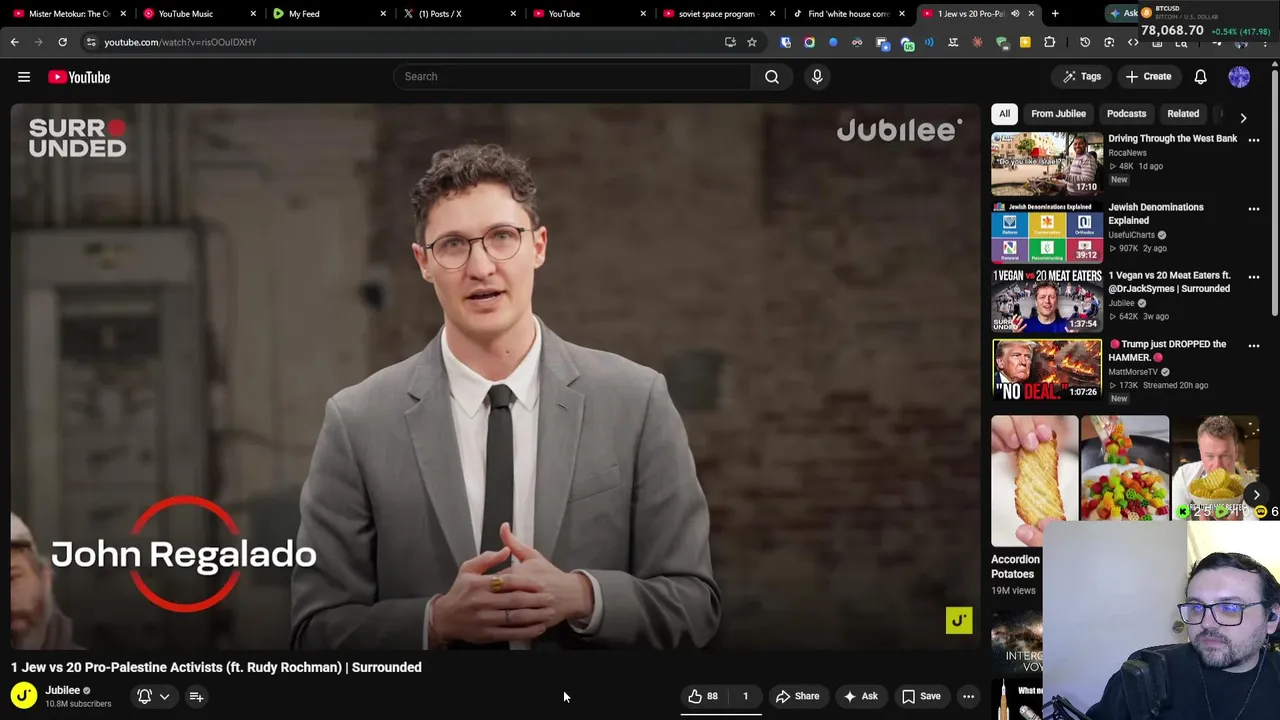Open notification bell preferences for Jubilee
Image resolution: width=1280 pixels, height=720 pixels.
point(153,696)
